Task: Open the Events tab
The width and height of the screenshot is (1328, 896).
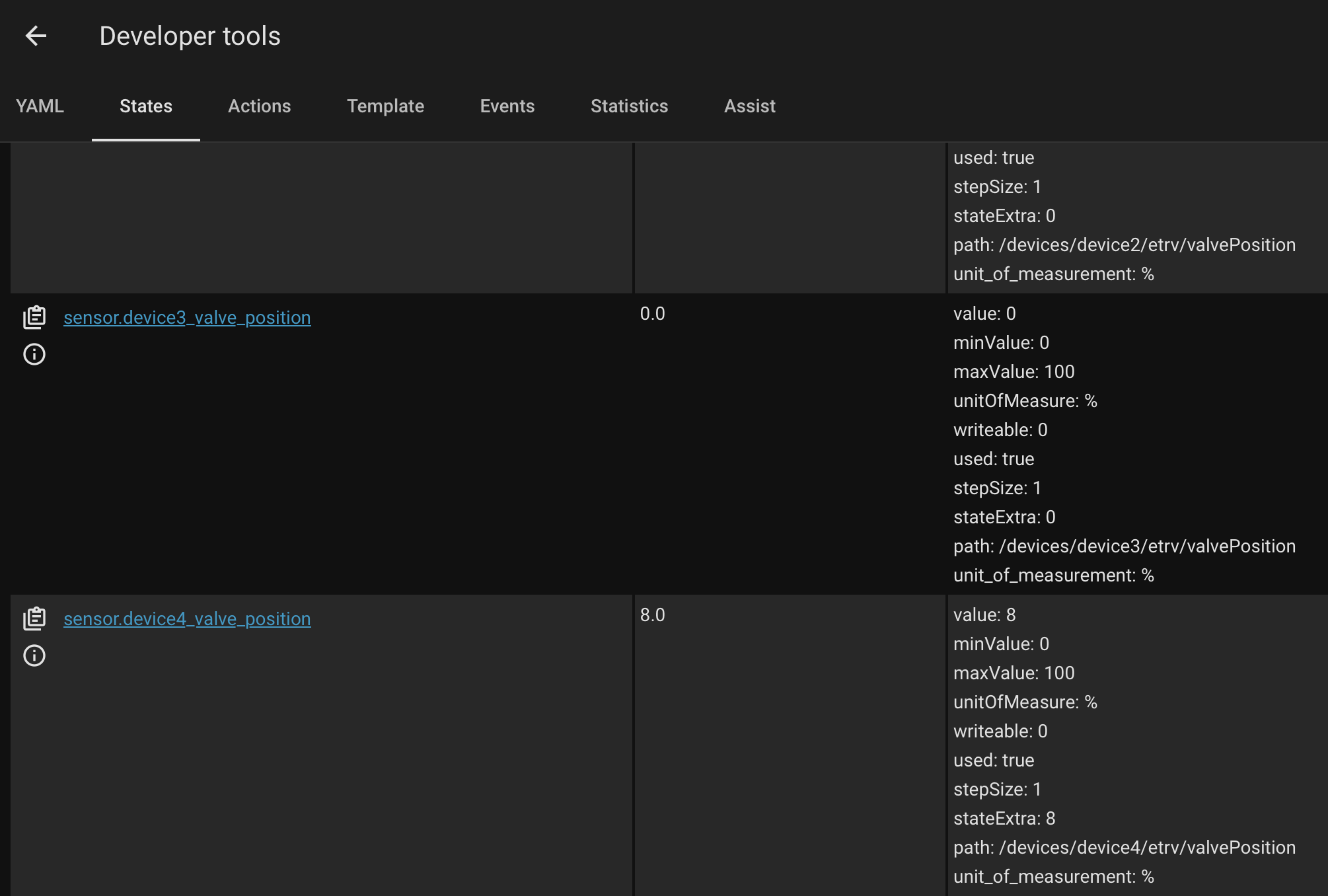Action: pos(507,106)
